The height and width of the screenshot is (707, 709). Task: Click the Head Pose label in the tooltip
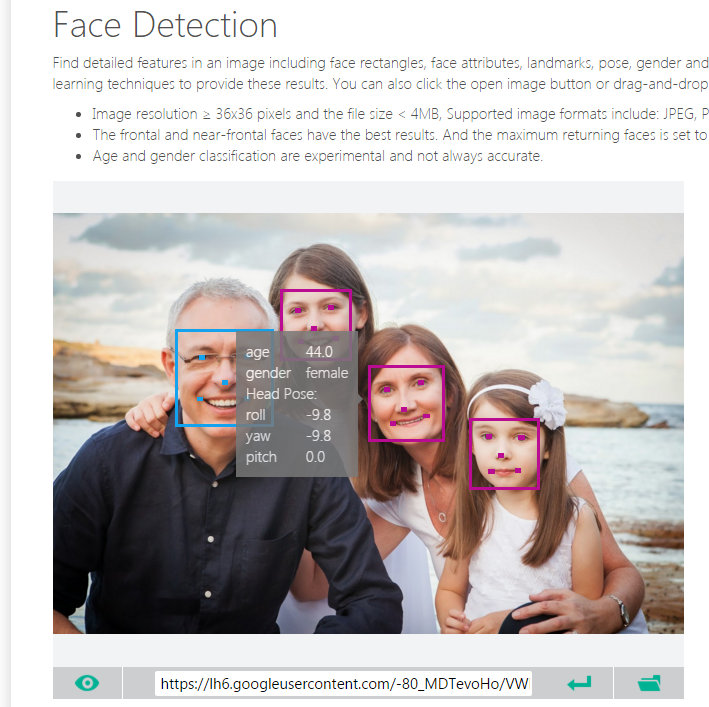tap(281, 394)
